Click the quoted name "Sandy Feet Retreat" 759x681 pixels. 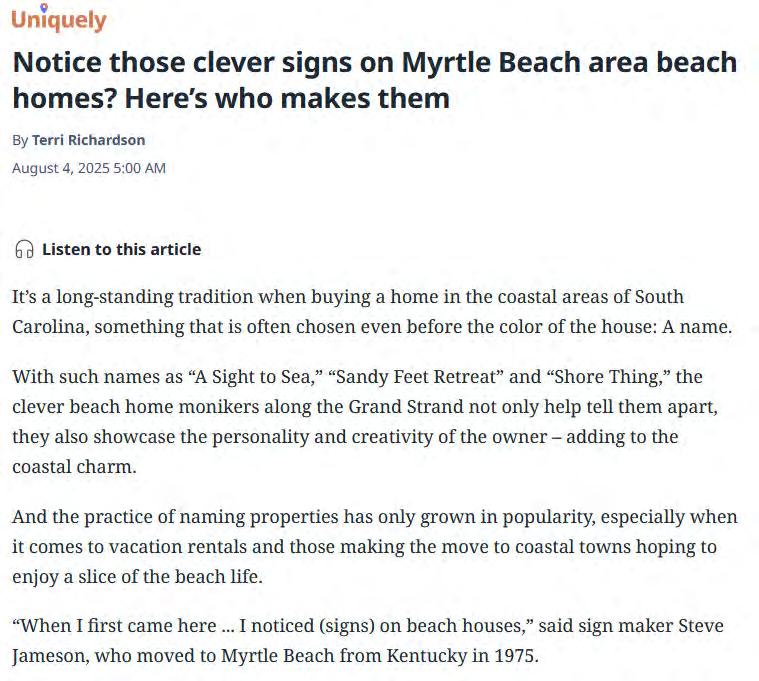(x=416, y=377)
